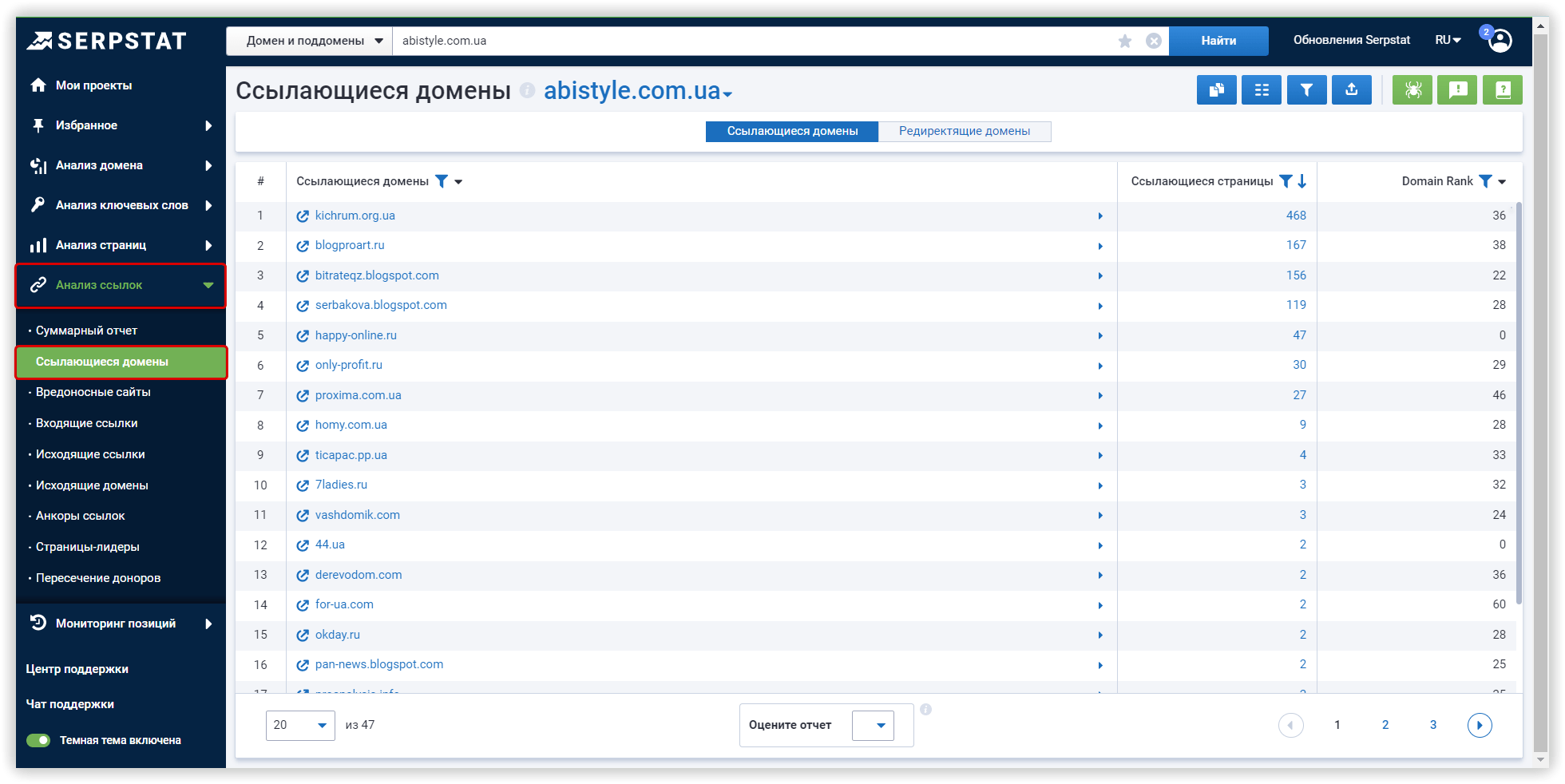Clear the search field with X icon
Screen dimensions: 1565x784
pyautogui.click(x=1154, y=41)
